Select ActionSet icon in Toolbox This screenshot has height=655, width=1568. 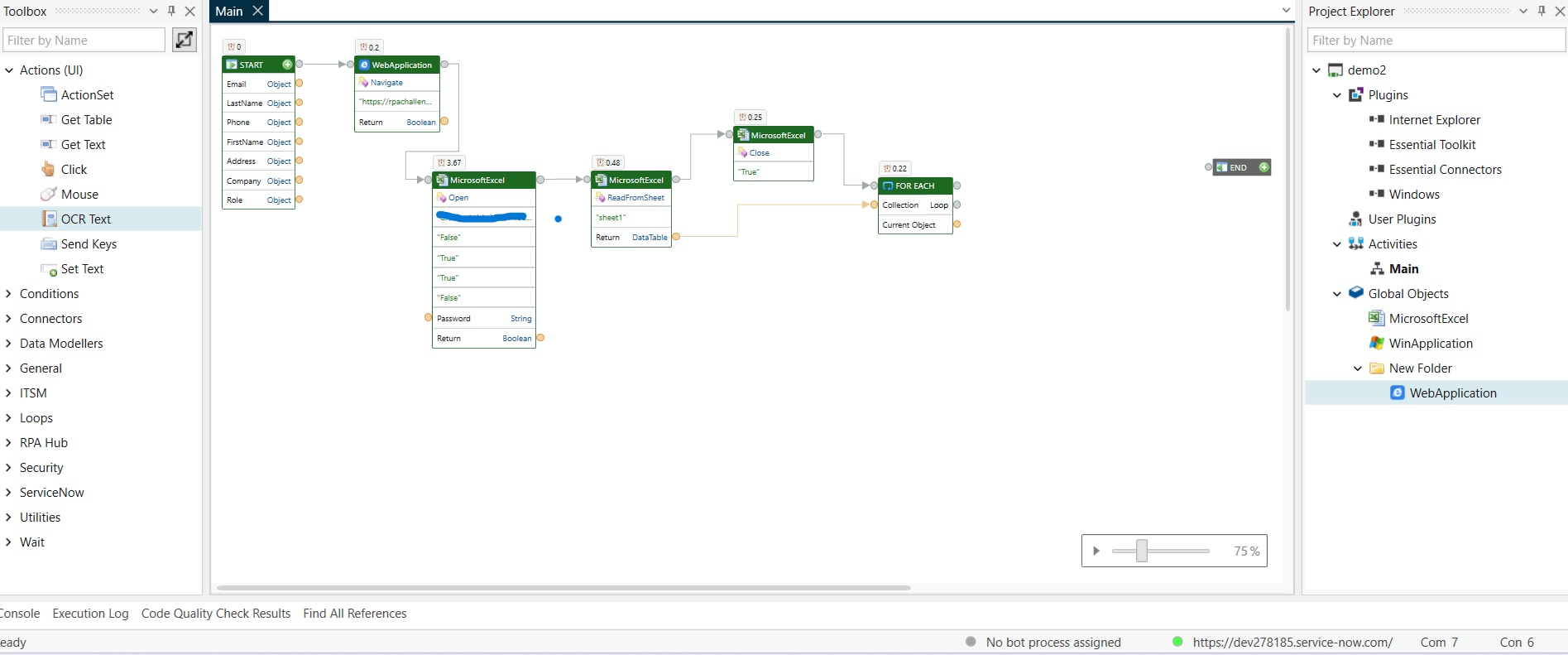click(x=49, y=94)
